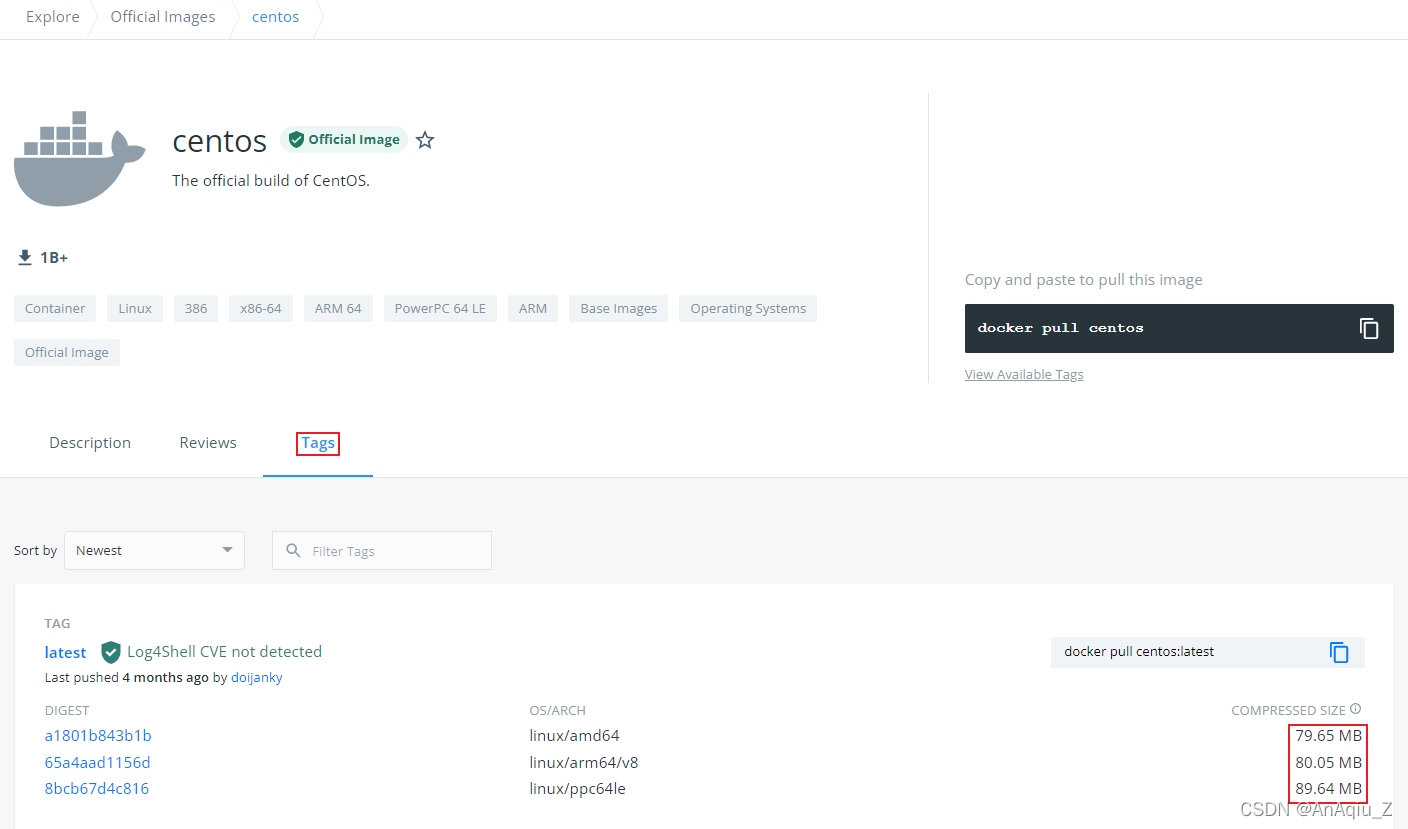Screen dimensions: 1408x829
Task: Click the 1B+ downloads text
Action: click(54, 258)
